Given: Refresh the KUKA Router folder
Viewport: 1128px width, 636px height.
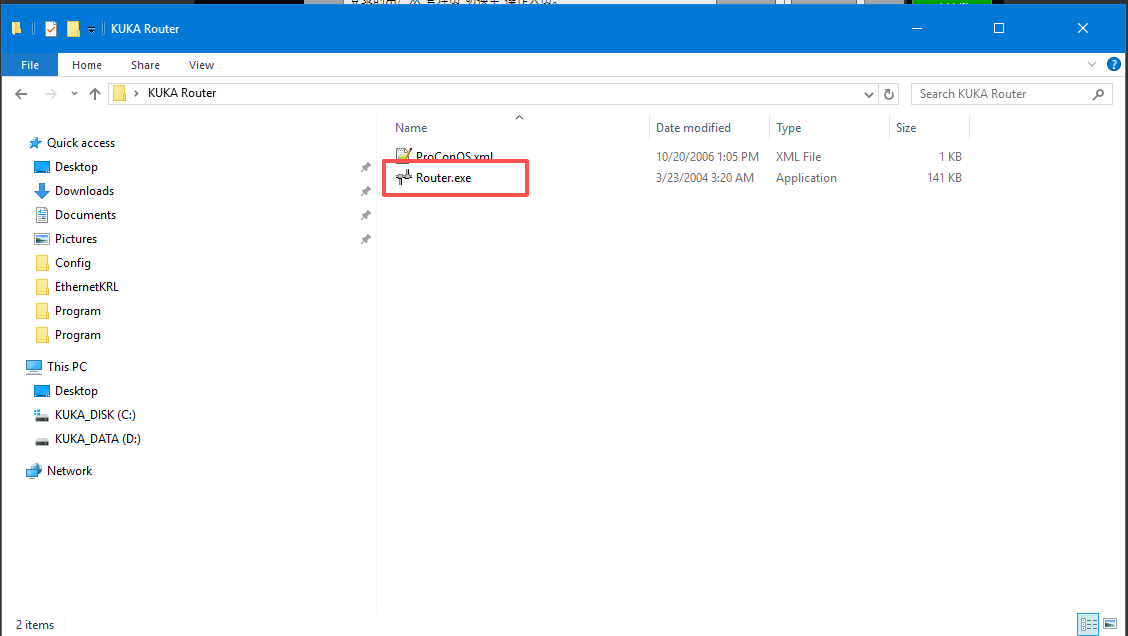Looking at the screenshot, I should pos(888,94).
